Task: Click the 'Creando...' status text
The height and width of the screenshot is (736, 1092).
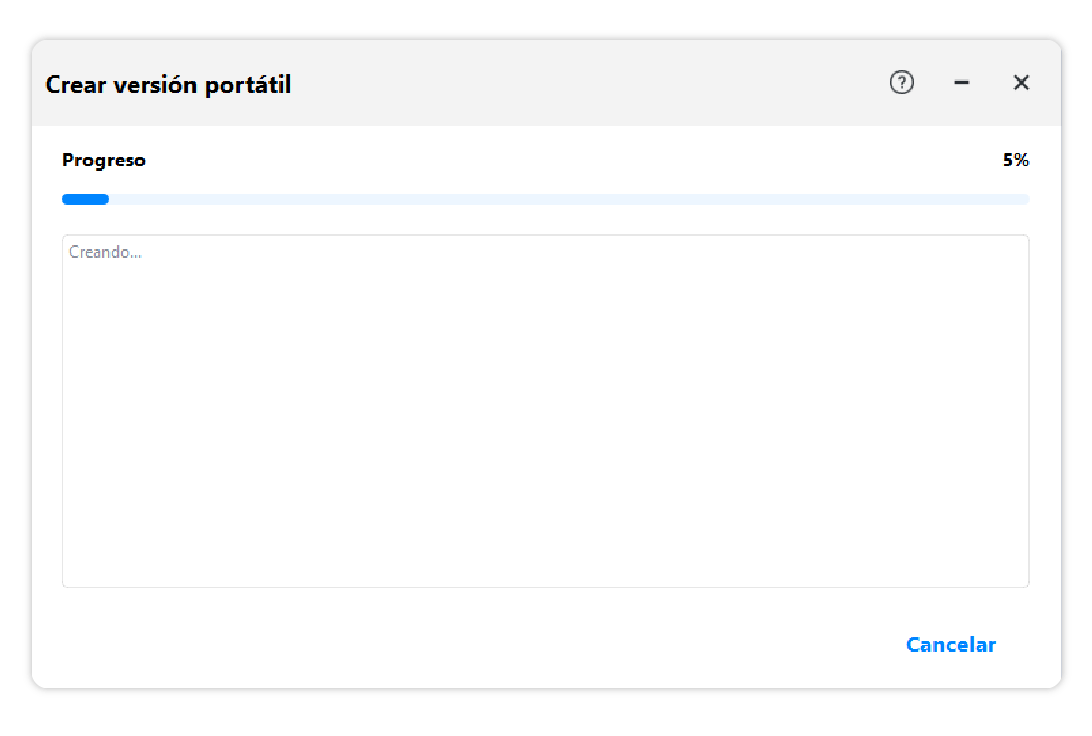Action: [x=105, y=253]
